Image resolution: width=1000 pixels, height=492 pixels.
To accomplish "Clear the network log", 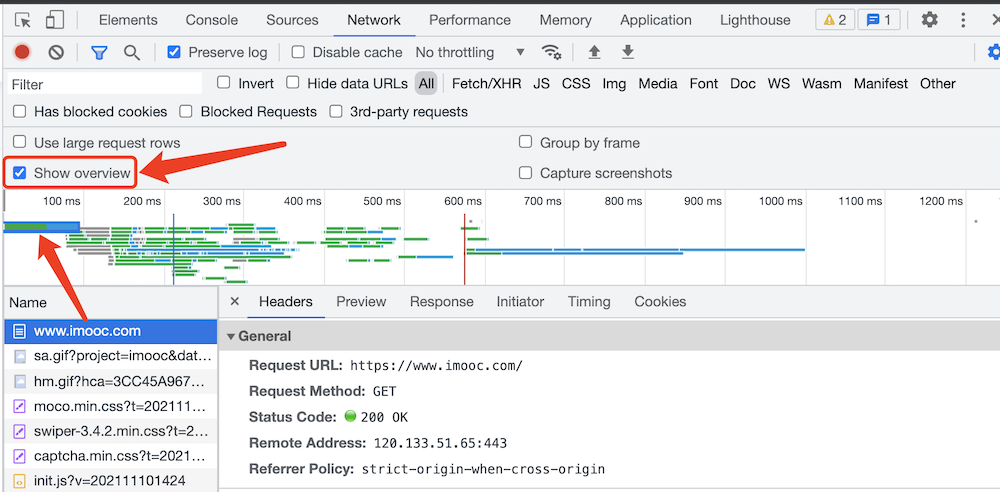I will (x=56, y=52).
